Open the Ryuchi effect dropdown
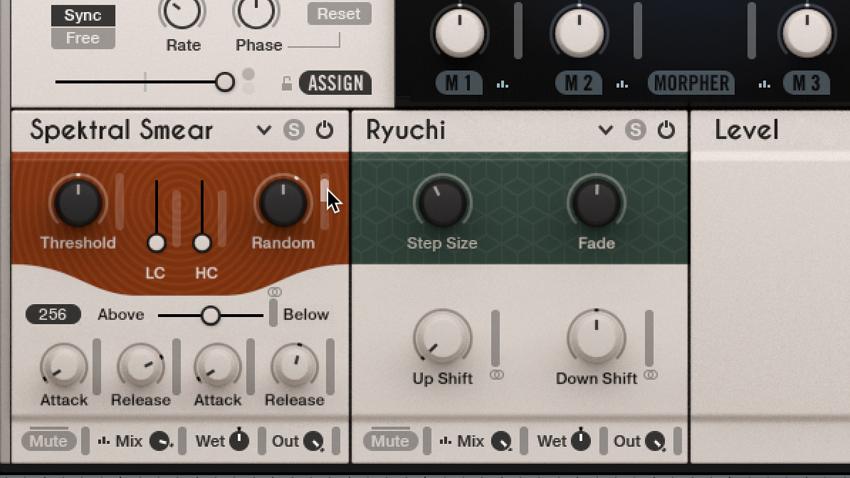Screen dimensions: 850x478 (x=605, y=130)
